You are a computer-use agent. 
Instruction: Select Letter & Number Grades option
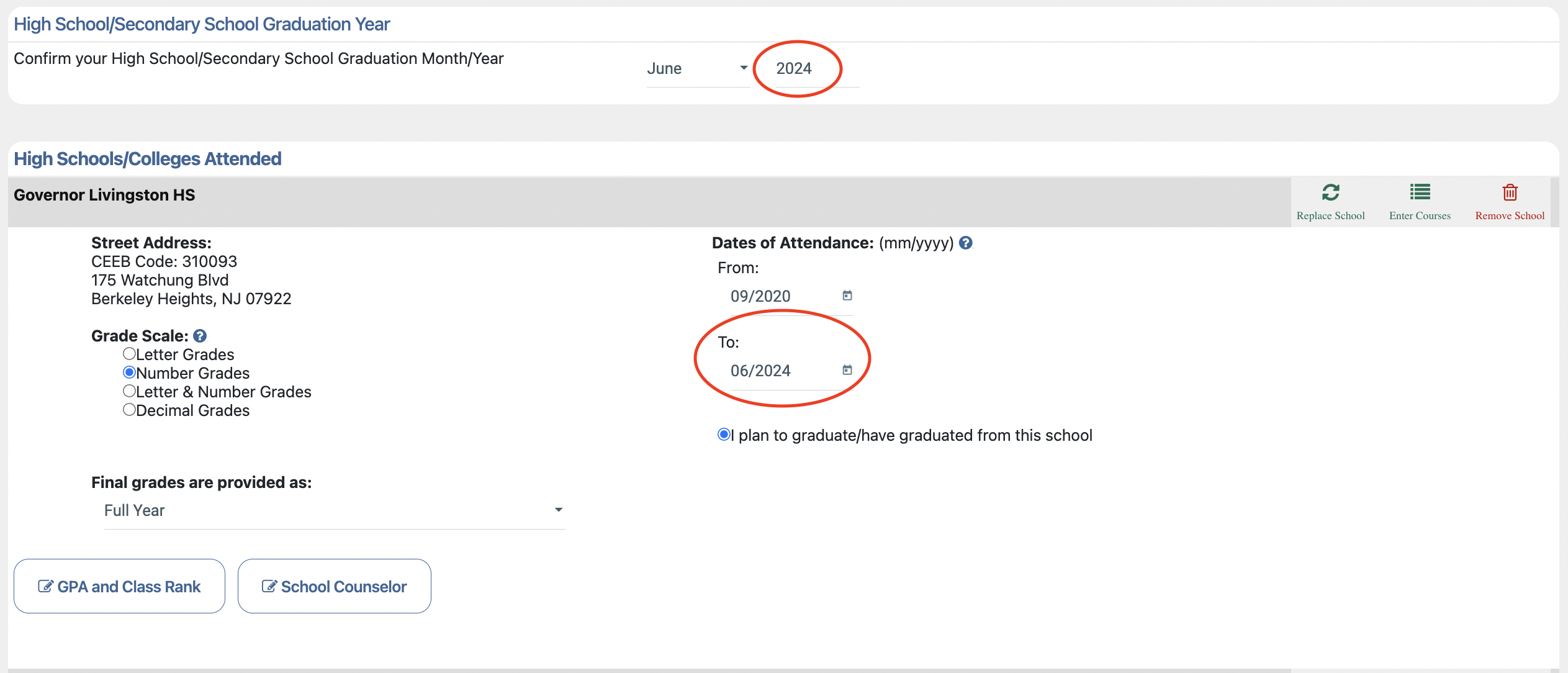coord(129,391)
